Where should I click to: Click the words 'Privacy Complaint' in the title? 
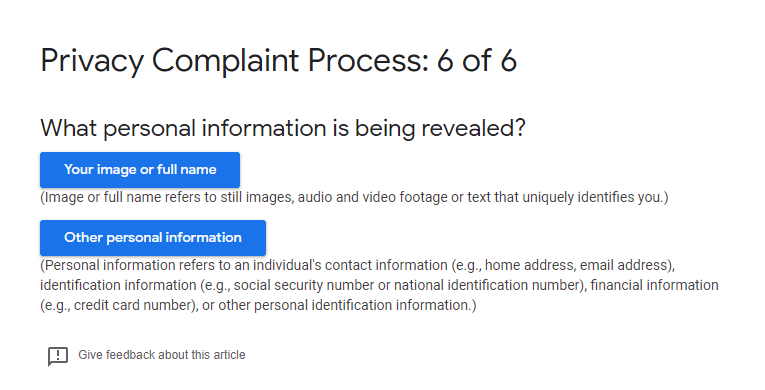tap(170, 62)
